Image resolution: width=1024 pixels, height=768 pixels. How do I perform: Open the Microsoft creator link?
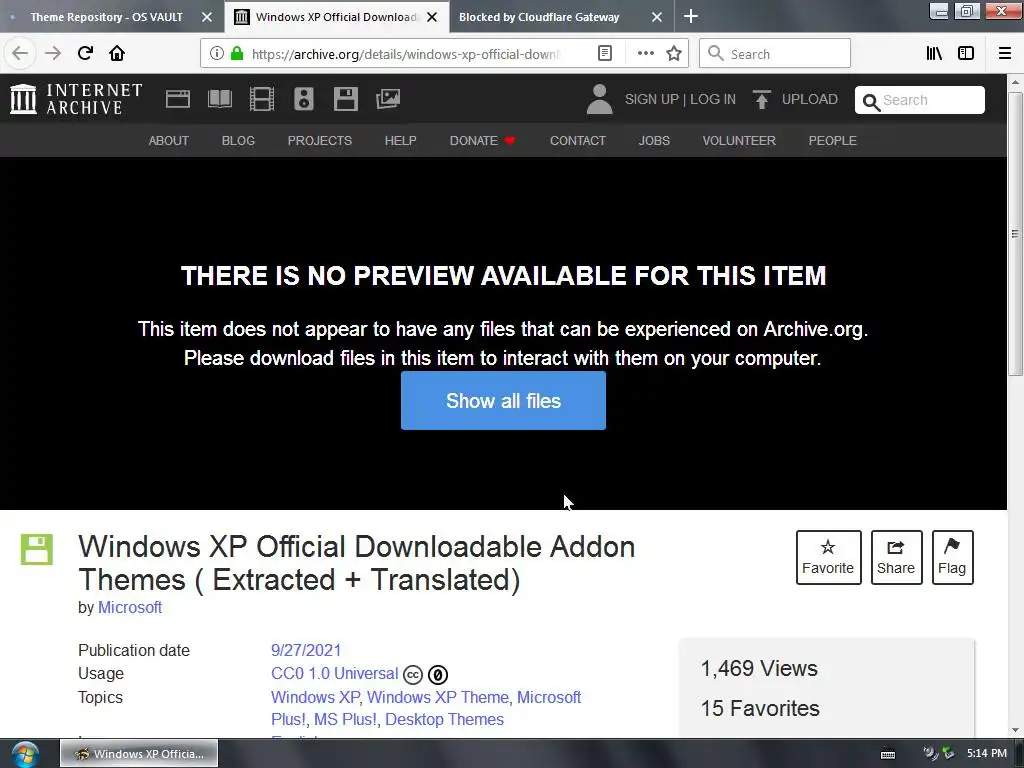(130, 607)
